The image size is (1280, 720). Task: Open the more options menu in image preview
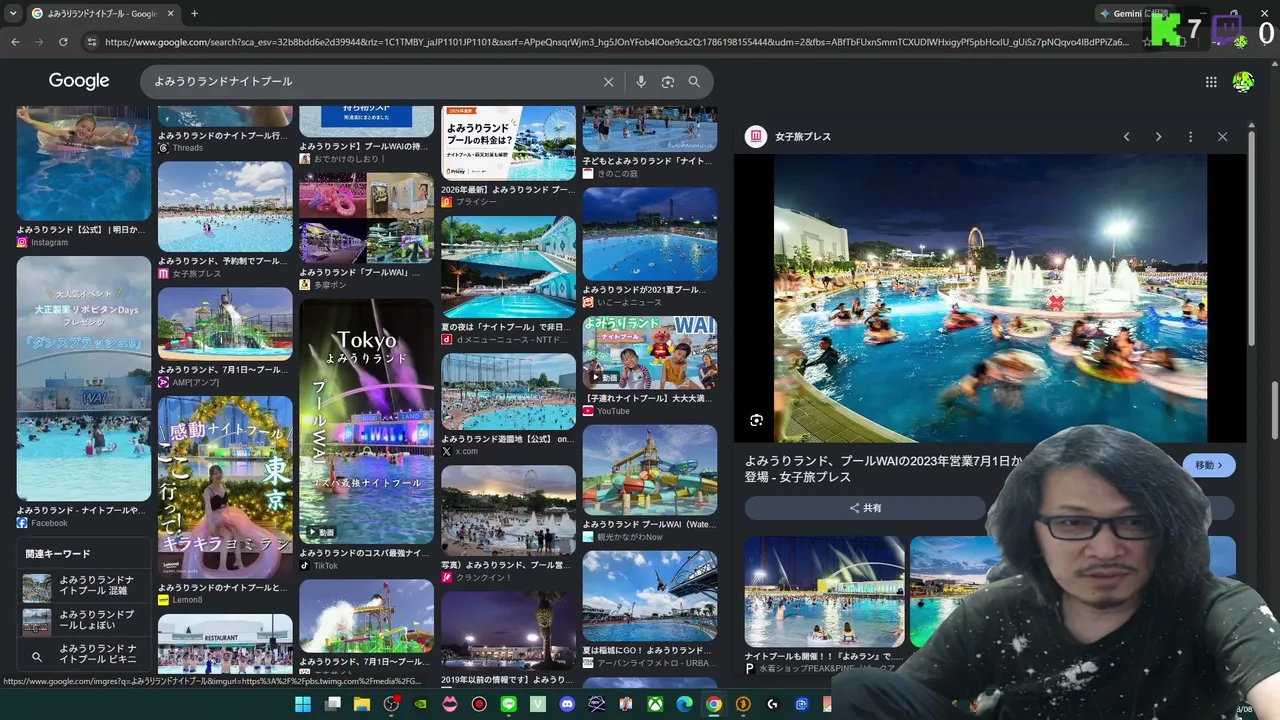click(x=1190, y=137)
